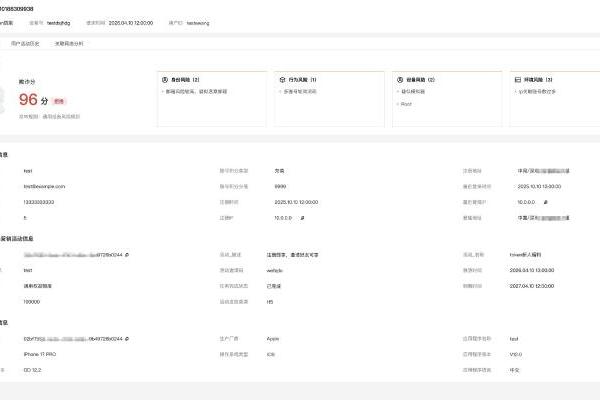The image size is (600, 400).
Task: Click the 设备风险 card icon
Action: 400,80
